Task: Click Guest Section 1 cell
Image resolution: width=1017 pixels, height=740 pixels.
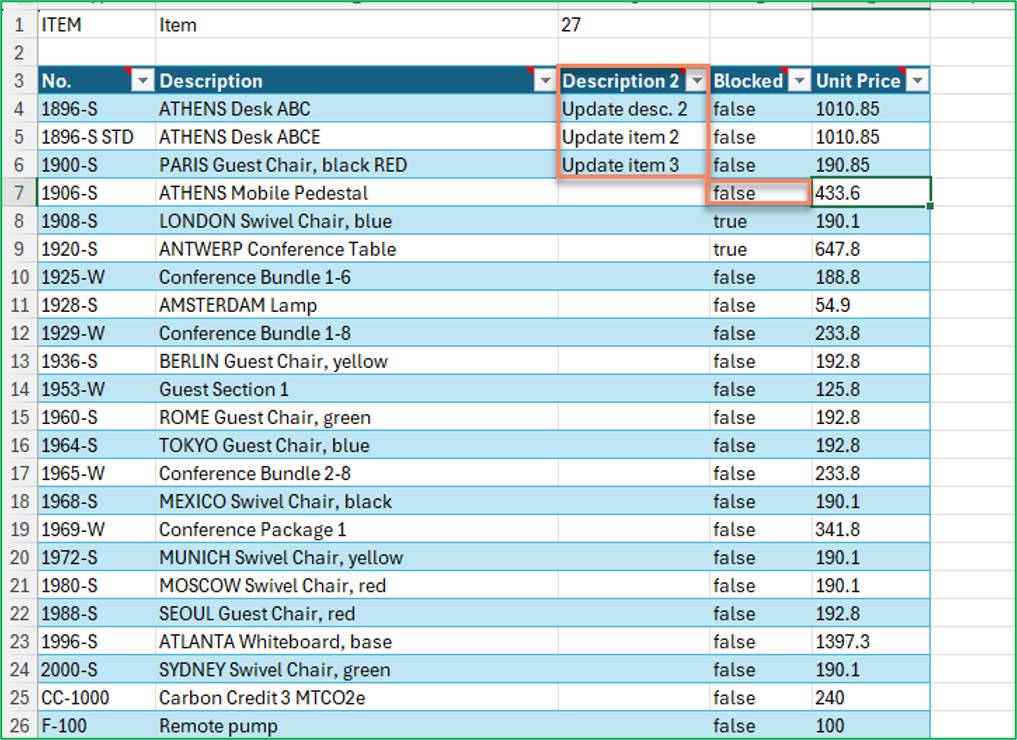Action: click(357, 389)
